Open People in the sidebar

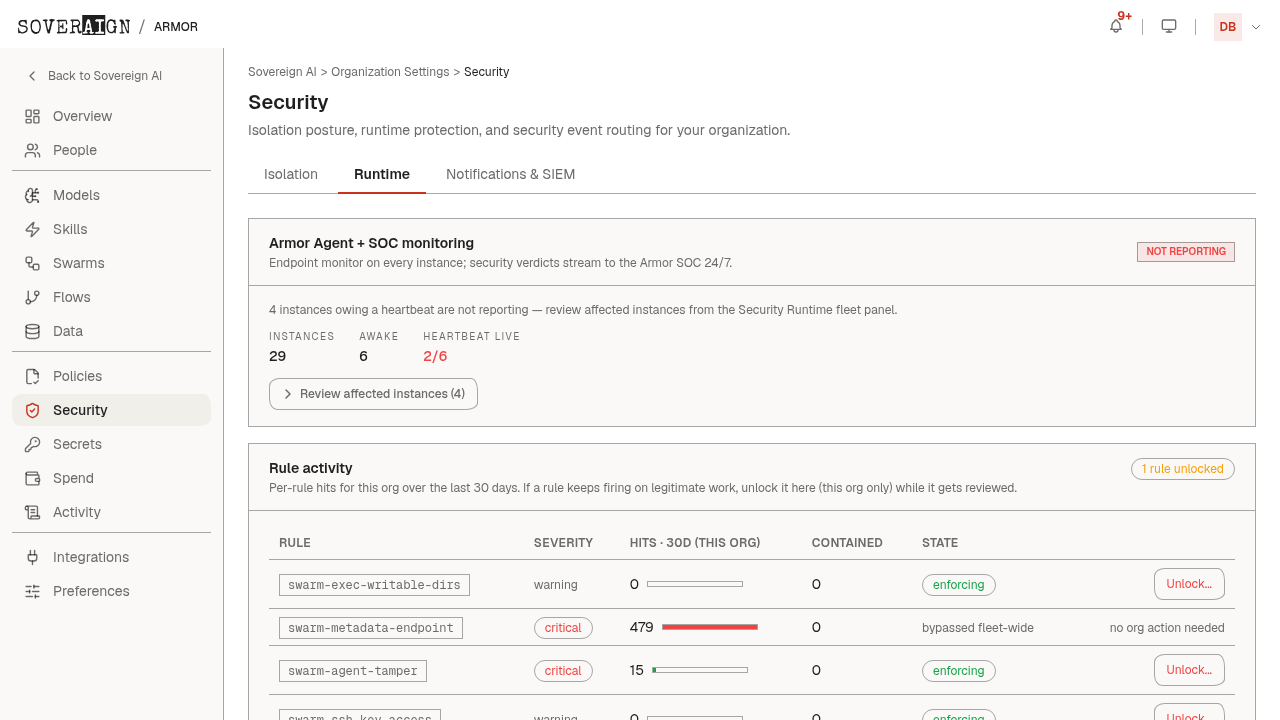(111, 150)
